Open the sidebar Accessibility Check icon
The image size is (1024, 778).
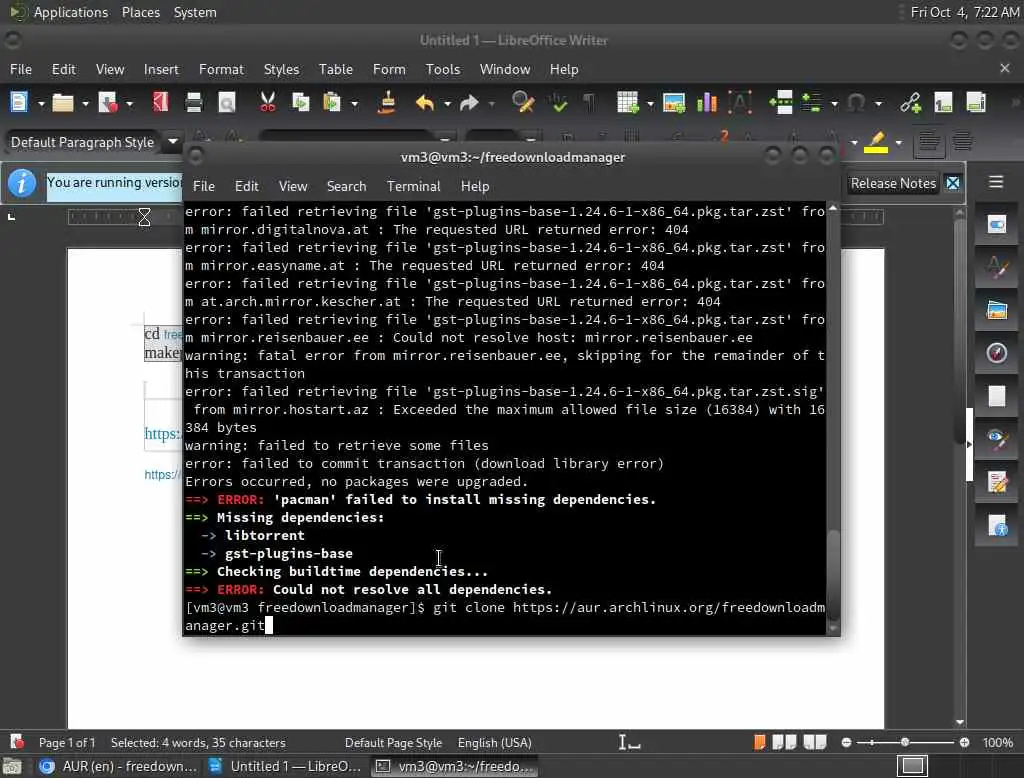coord(997,525)
